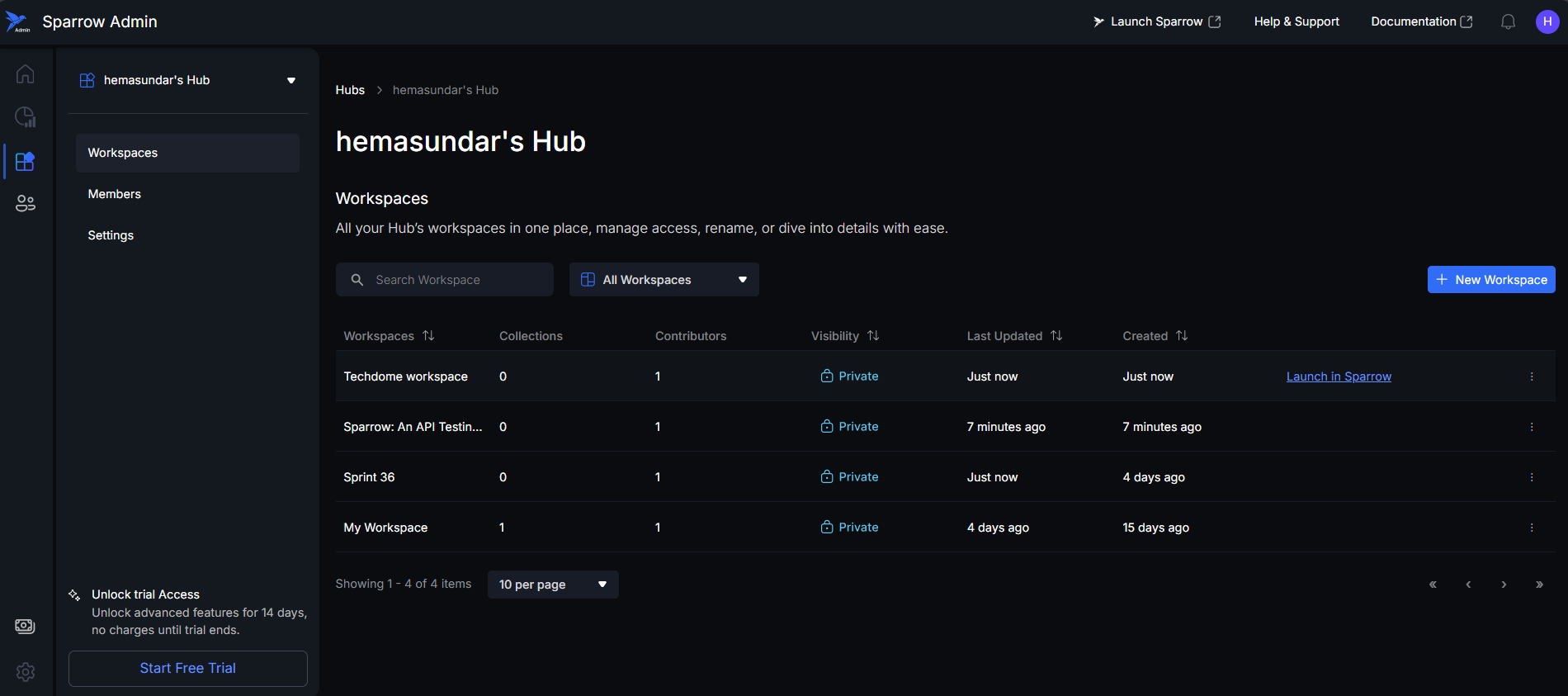1568x696 pixels.
Task: Open the billing icon in left sidebar
Action: [25, 626]
